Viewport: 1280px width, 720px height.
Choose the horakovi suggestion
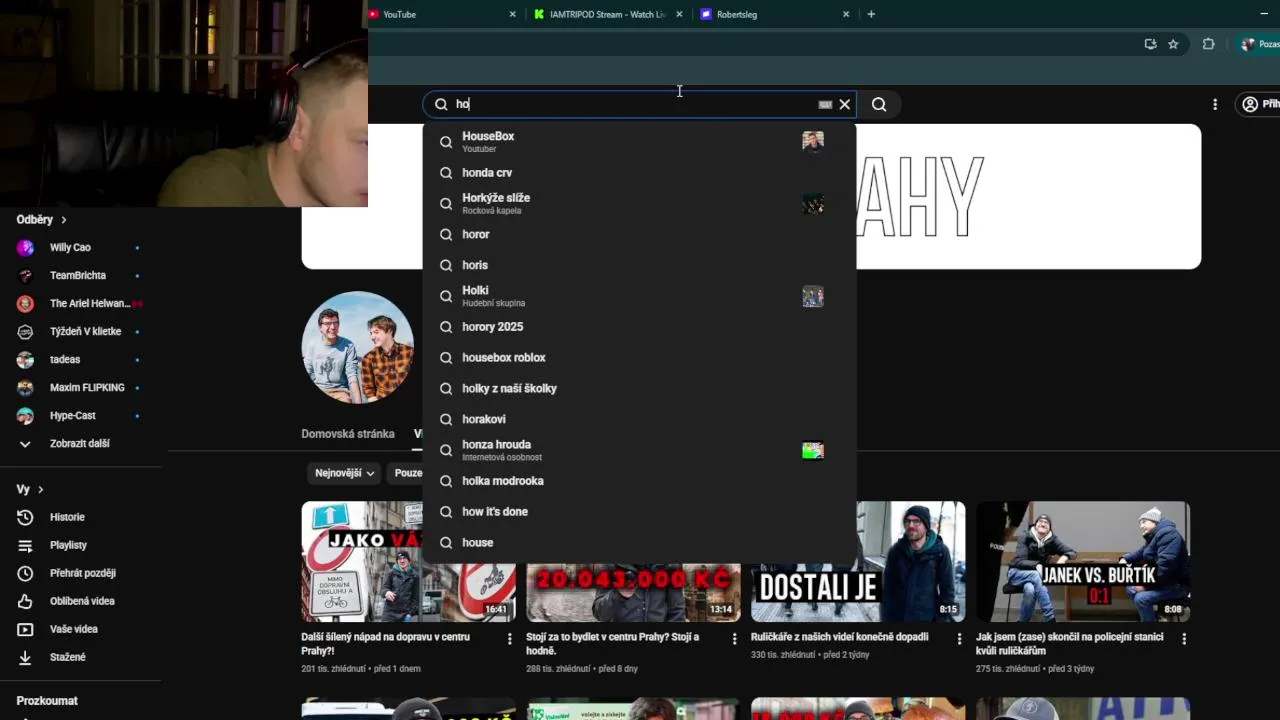tap(639, 419)
